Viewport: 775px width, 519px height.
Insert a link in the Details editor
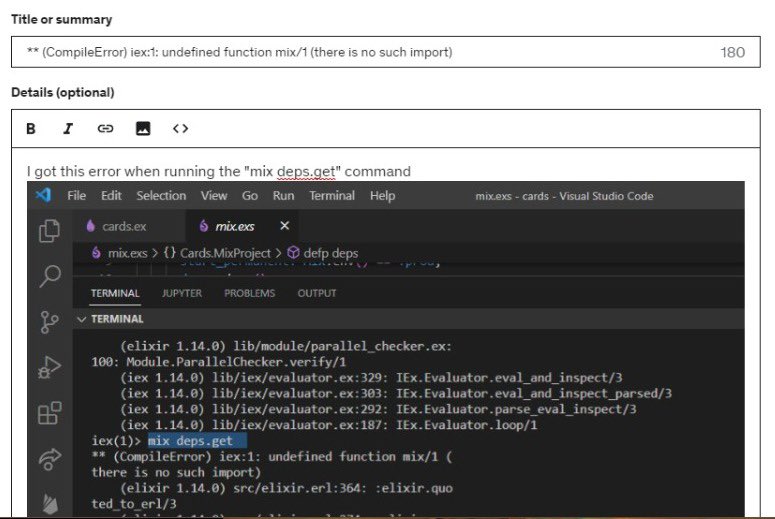[105, 129]
